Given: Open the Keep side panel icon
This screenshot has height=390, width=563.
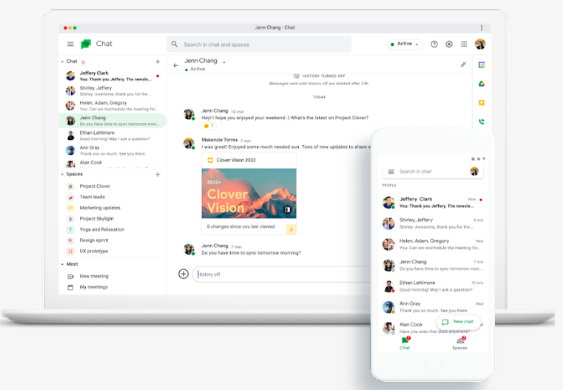Looking at the screenshot, I should 481,103.
